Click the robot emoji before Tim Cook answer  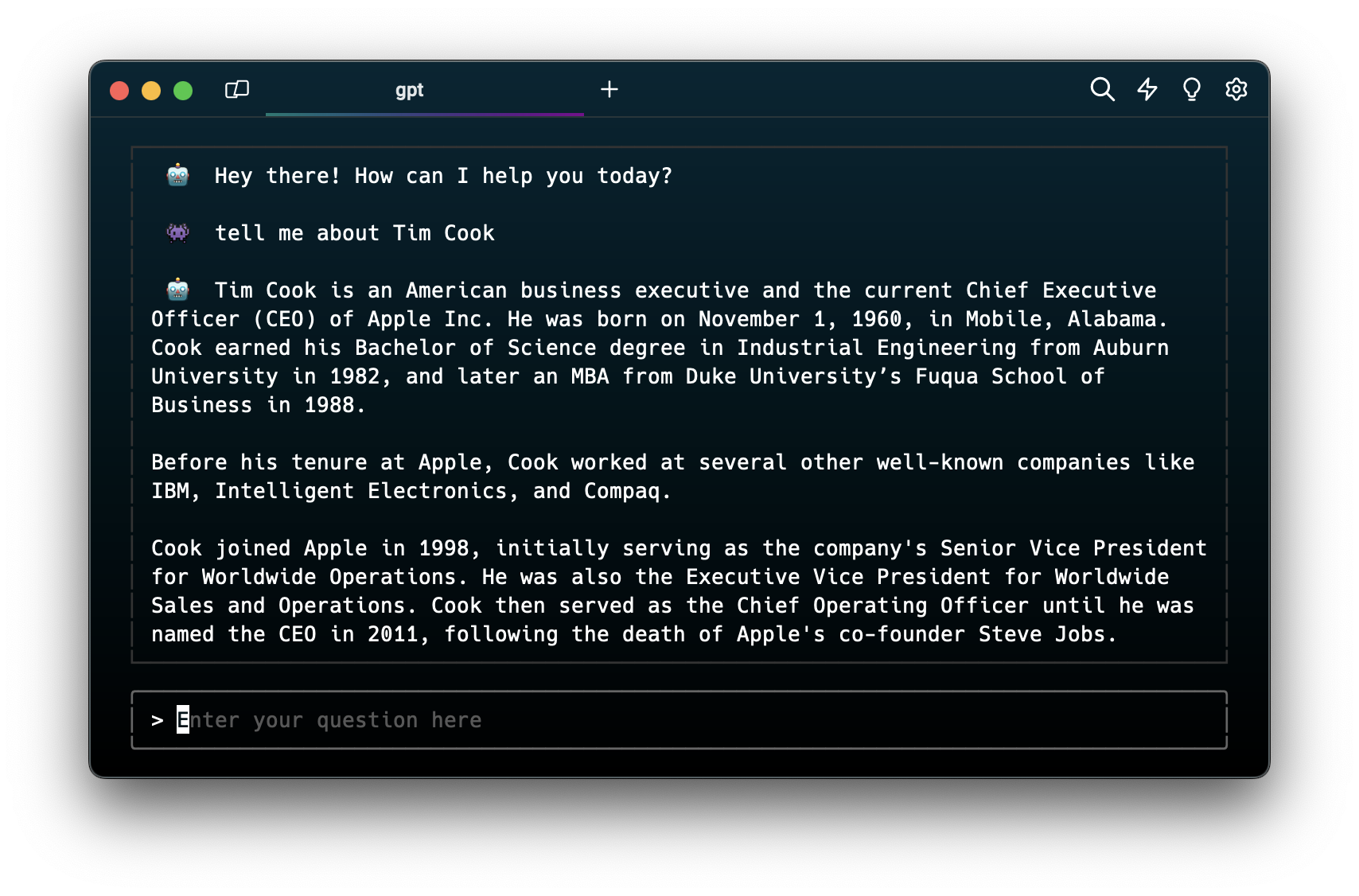[x=177, y=290]
